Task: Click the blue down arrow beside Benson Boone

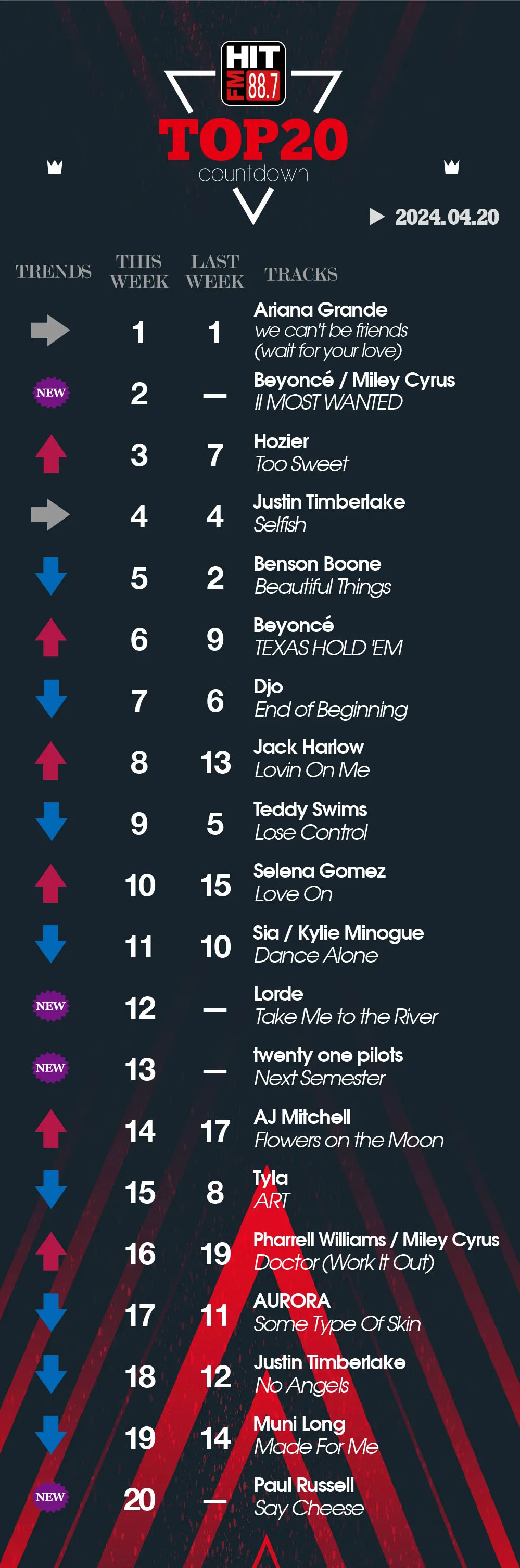Action: point(50,576)
